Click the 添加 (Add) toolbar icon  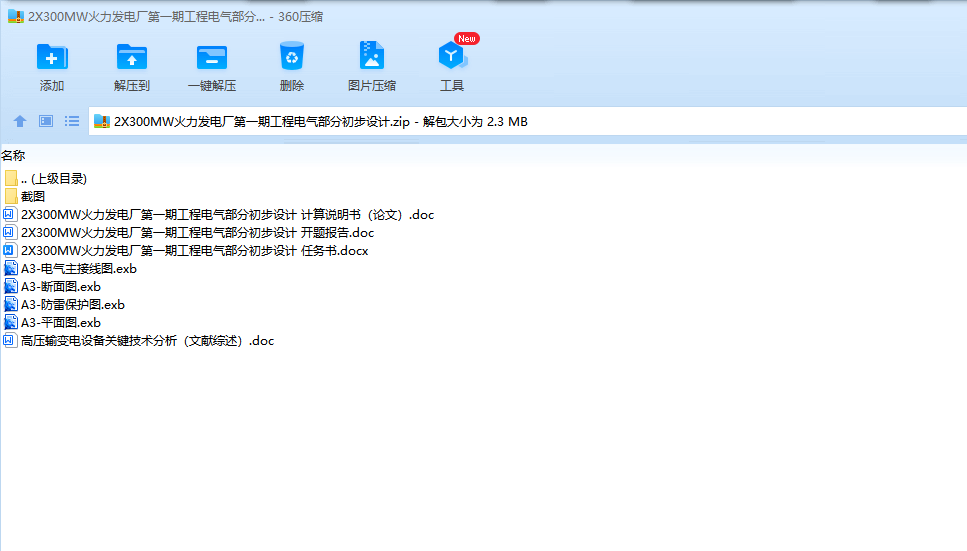point(52,57)
